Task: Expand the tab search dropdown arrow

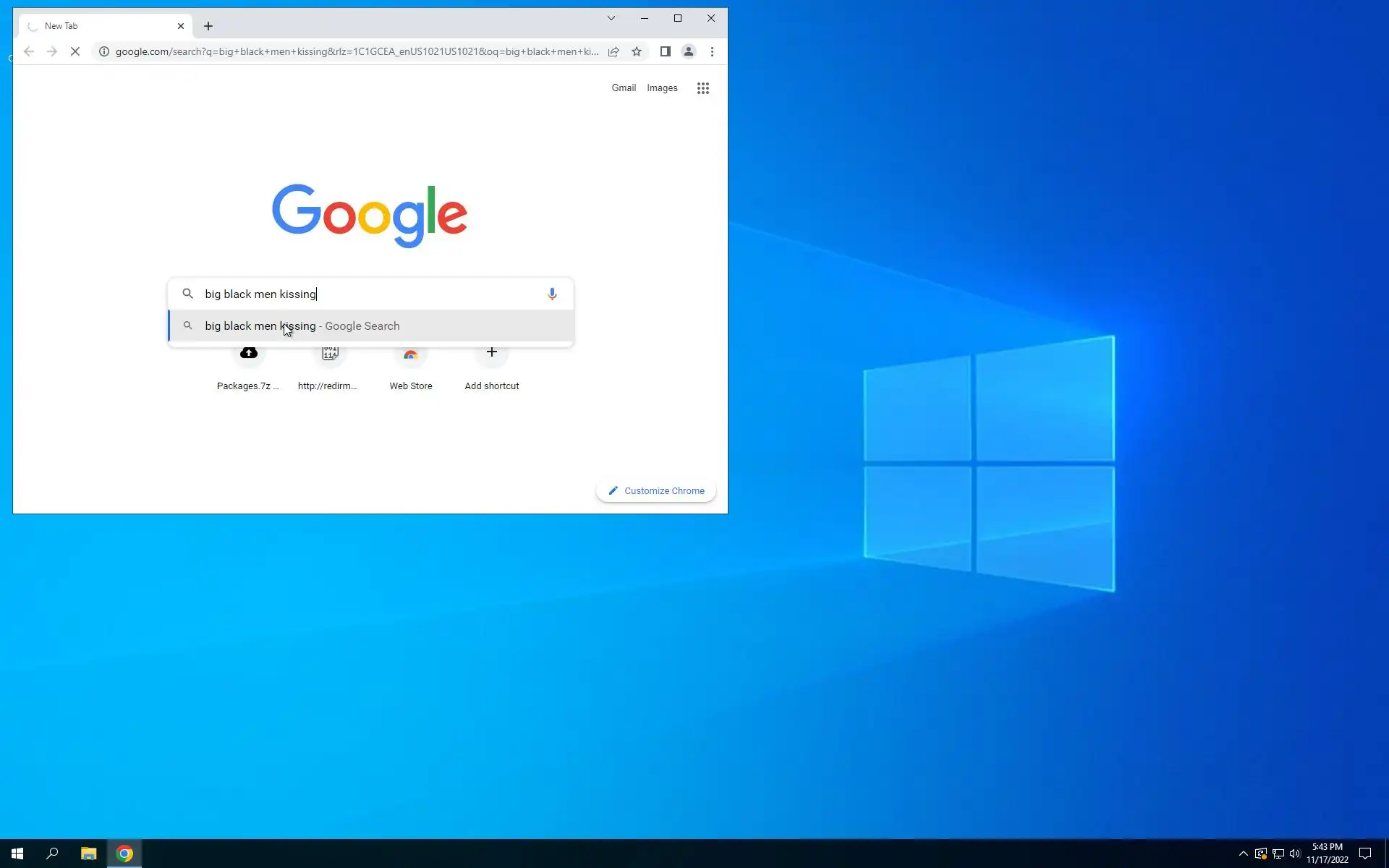Action: coord(611,18)
